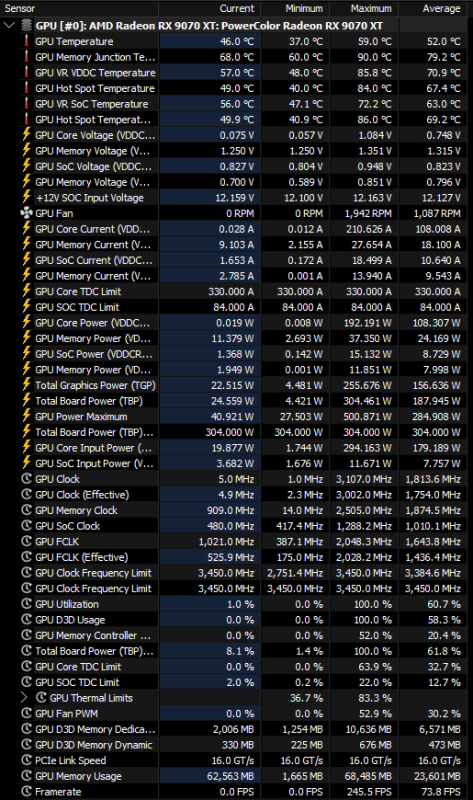Viewport: 473px width, 800px height.
Task: Click the 46.0 °C current temperature value
Action: pos(237,41)
